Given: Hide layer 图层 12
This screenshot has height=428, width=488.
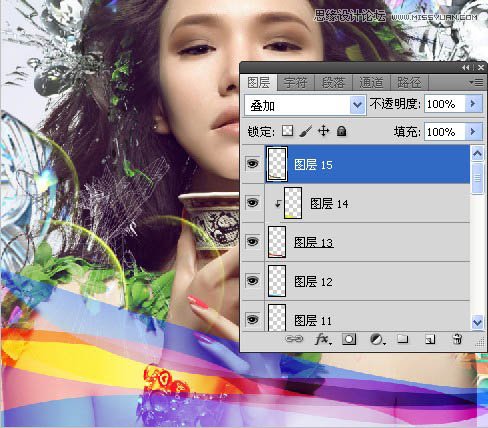Looking at the screenshot, I should tap(252, 281).
